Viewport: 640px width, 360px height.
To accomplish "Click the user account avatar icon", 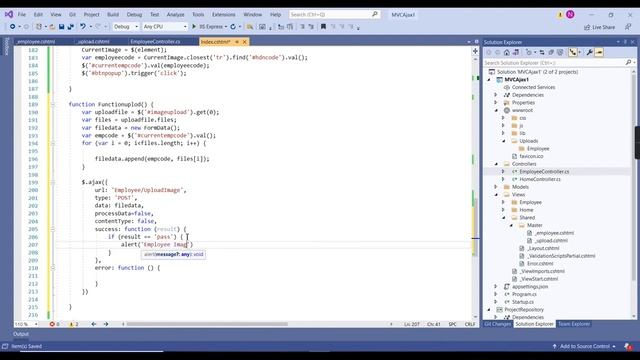I will point(570,14).
